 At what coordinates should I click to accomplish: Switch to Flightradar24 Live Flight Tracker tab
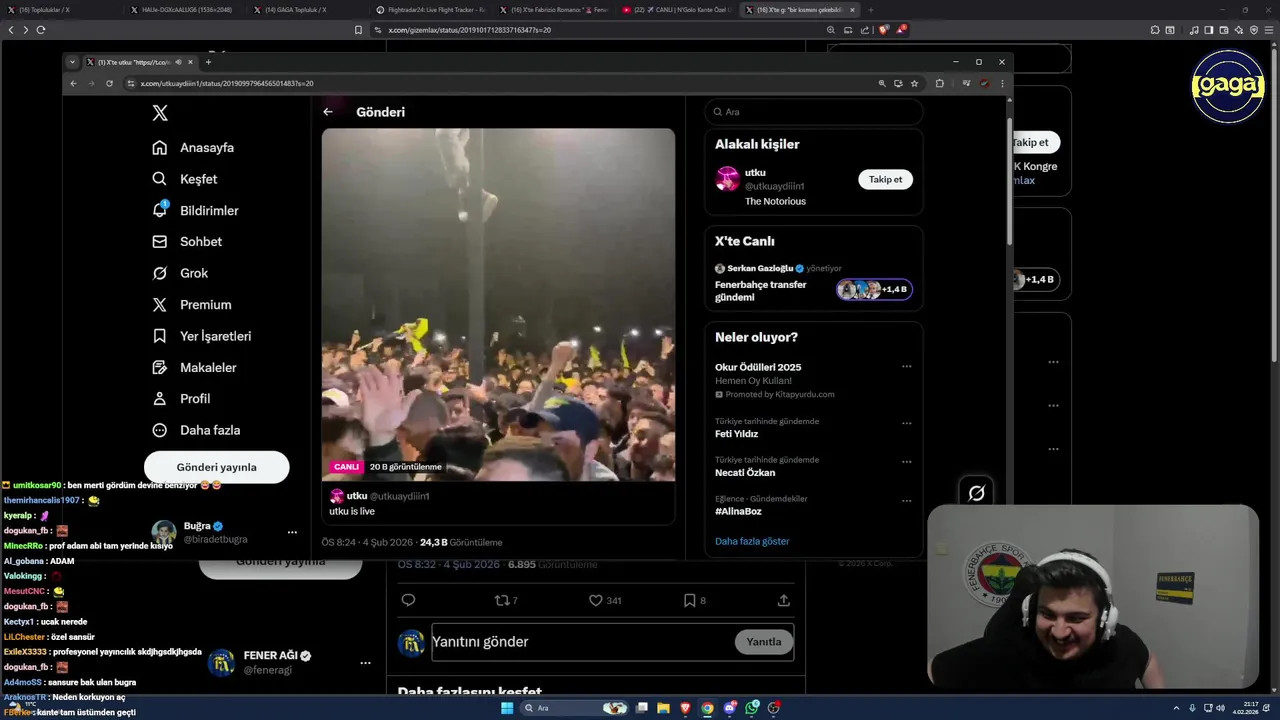coord(432,10)
